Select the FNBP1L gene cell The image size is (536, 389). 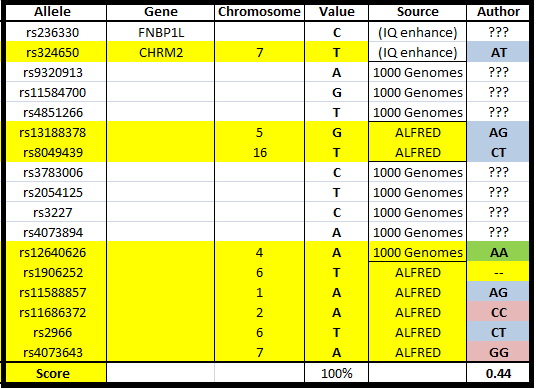160,32
